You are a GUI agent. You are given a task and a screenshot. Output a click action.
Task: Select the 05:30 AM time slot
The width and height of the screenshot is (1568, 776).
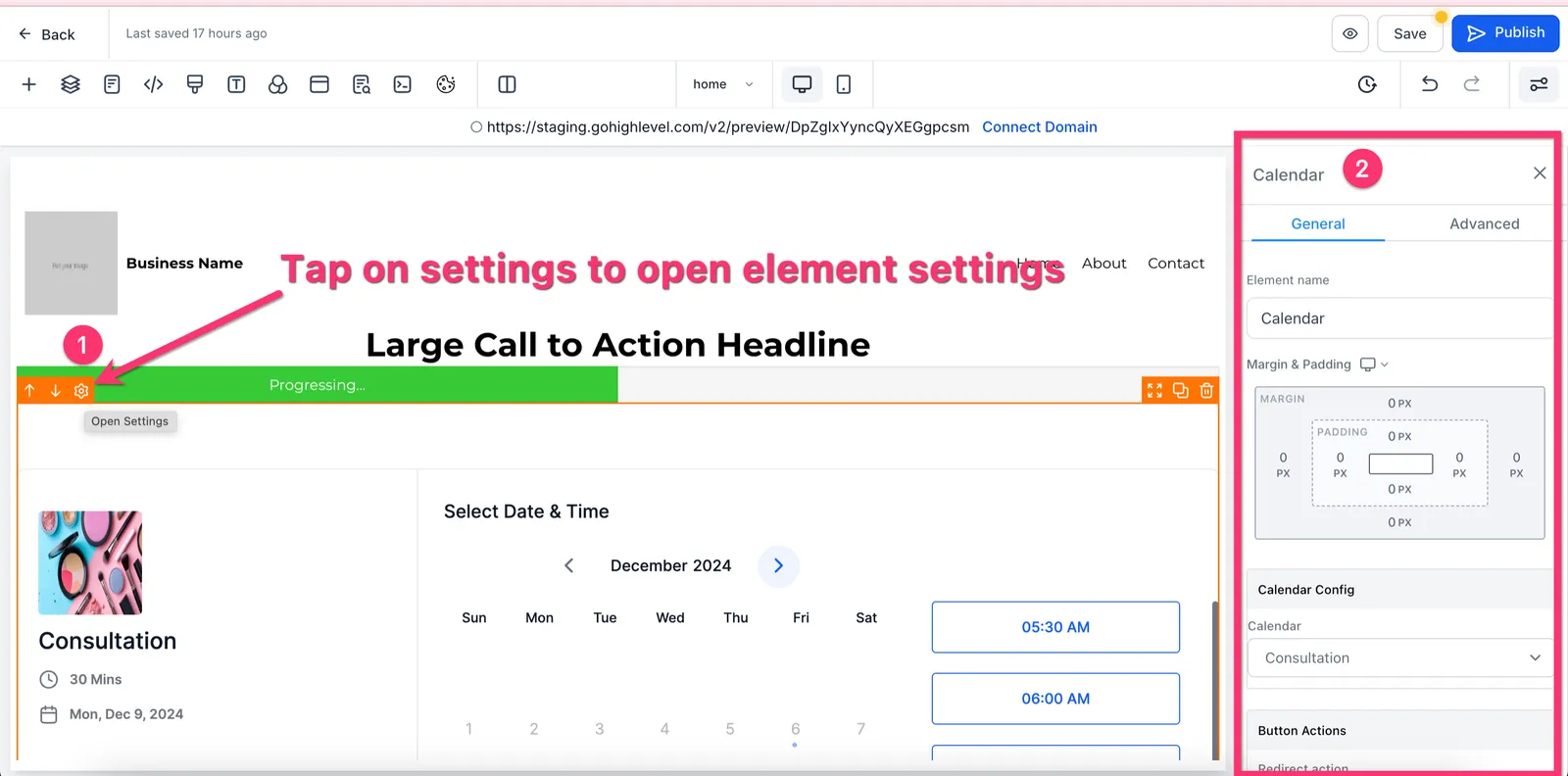point(1055,627)
